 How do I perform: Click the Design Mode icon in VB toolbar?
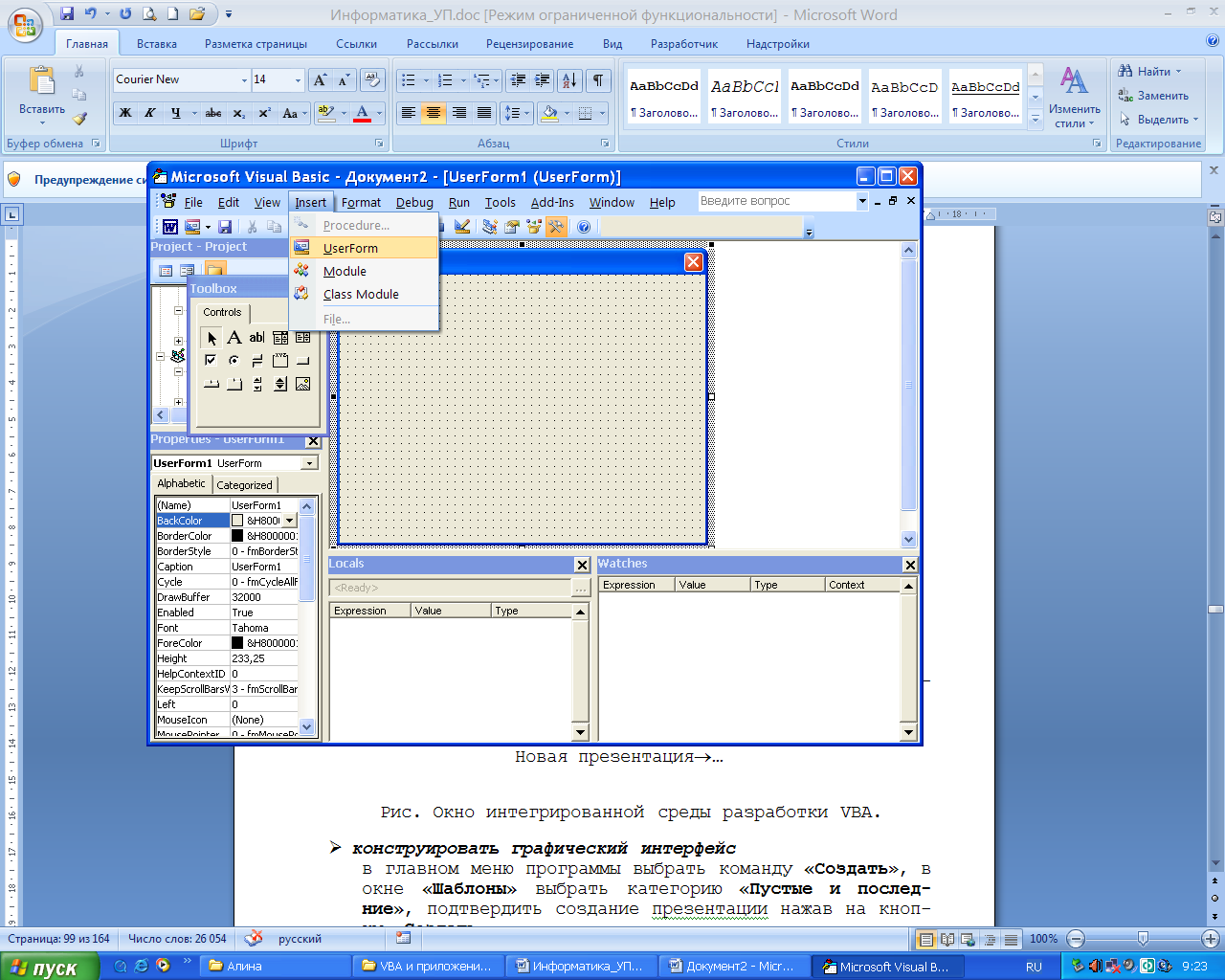(x=462, y=227)
